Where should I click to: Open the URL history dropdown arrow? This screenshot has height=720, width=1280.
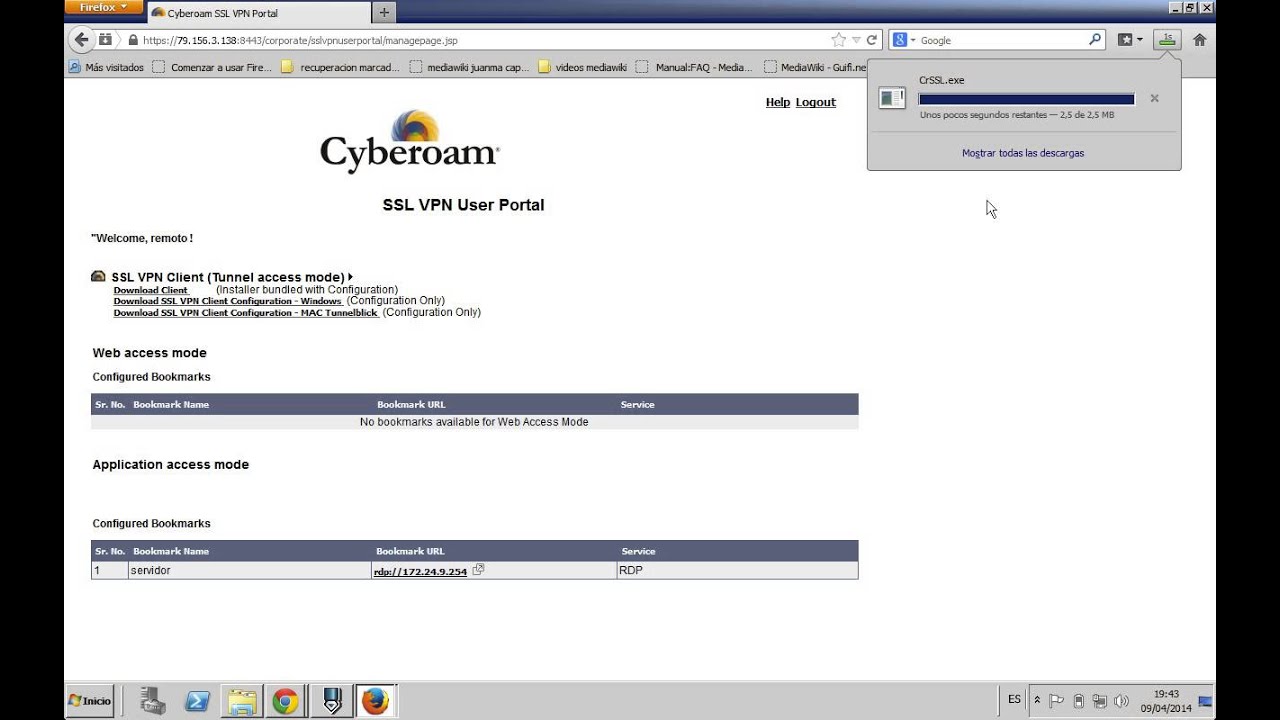[x=856, y=40]
